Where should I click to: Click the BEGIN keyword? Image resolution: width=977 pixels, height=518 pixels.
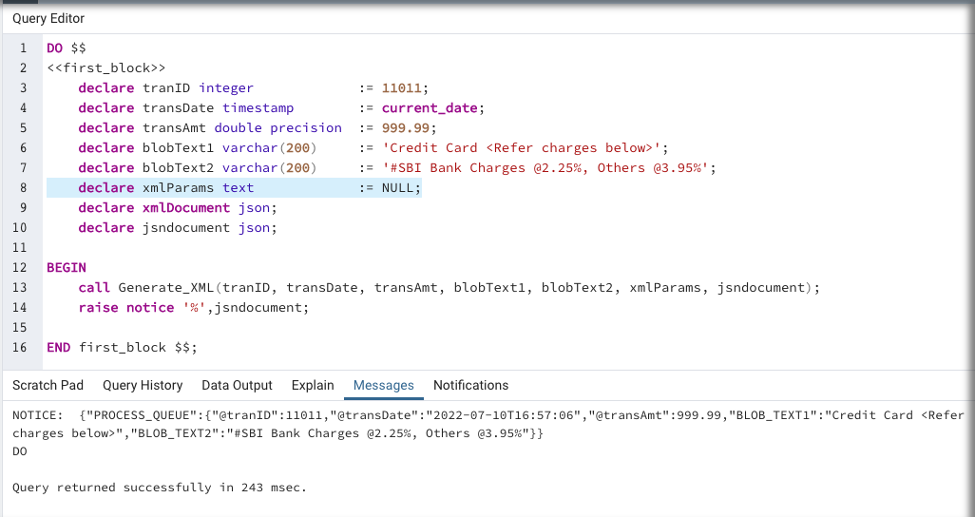(66, 268)
